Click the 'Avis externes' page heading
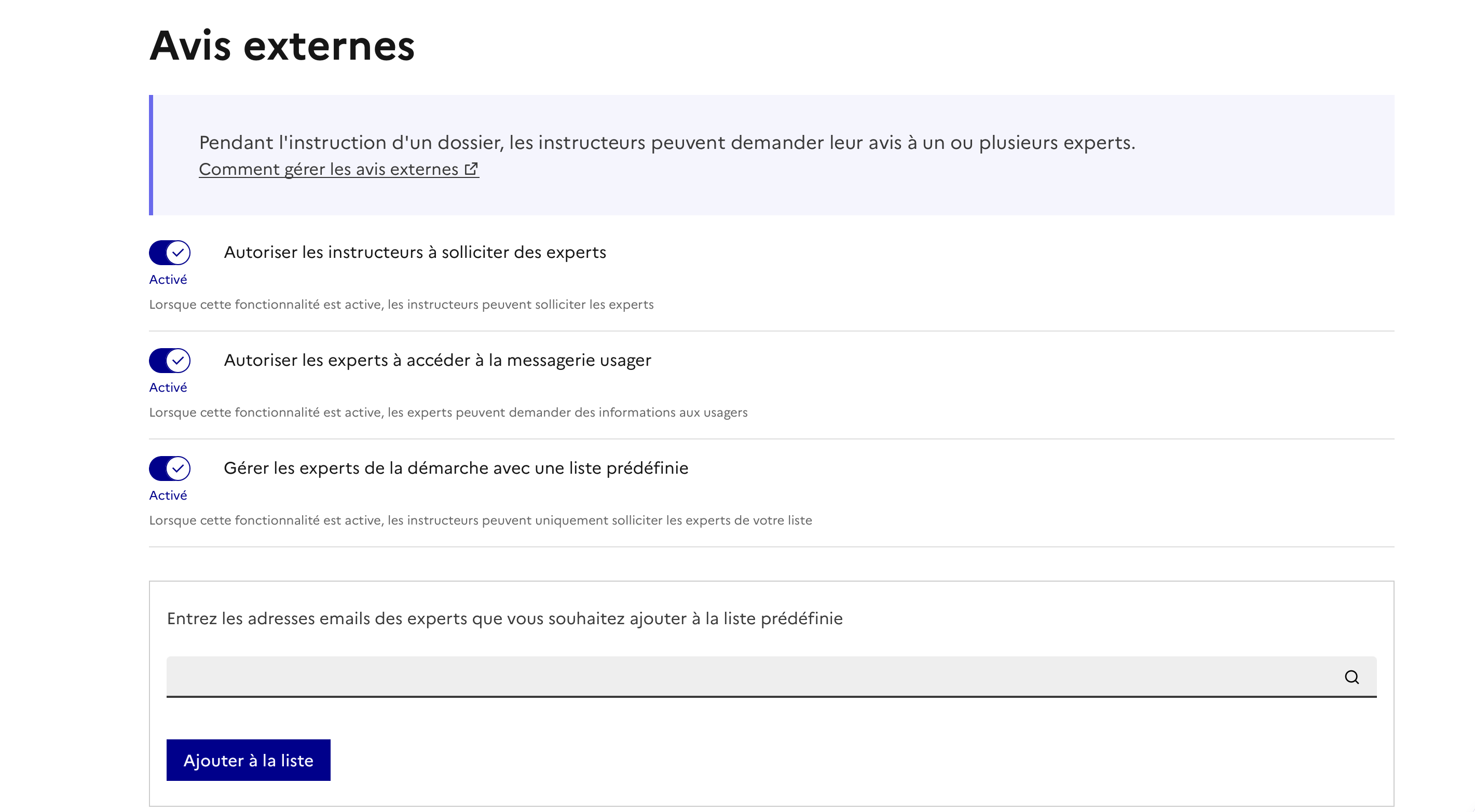Screen dimensions: 1475x812 click(x=282, y=46)
